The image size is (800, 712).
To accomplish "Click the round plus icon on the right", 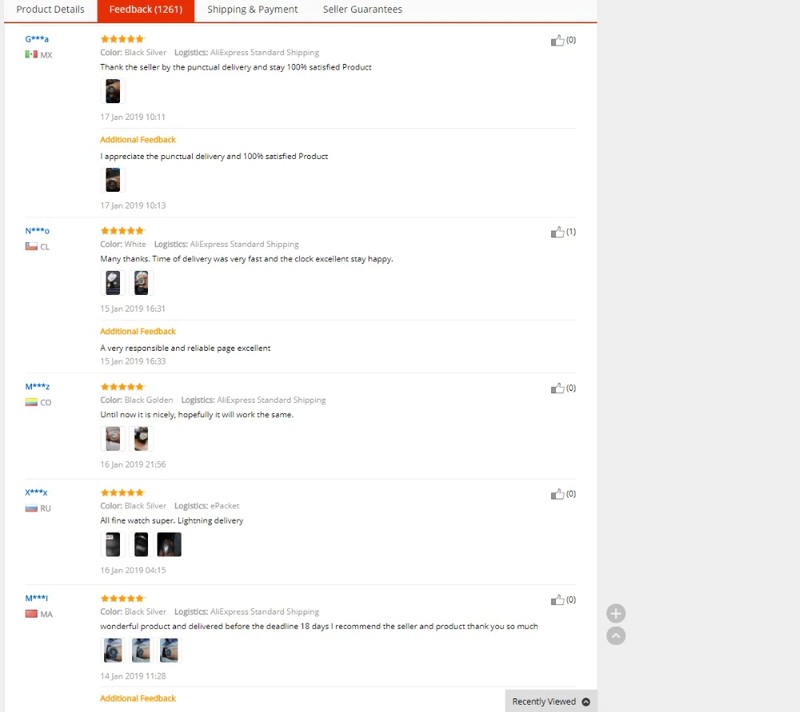I will (616, 614).
